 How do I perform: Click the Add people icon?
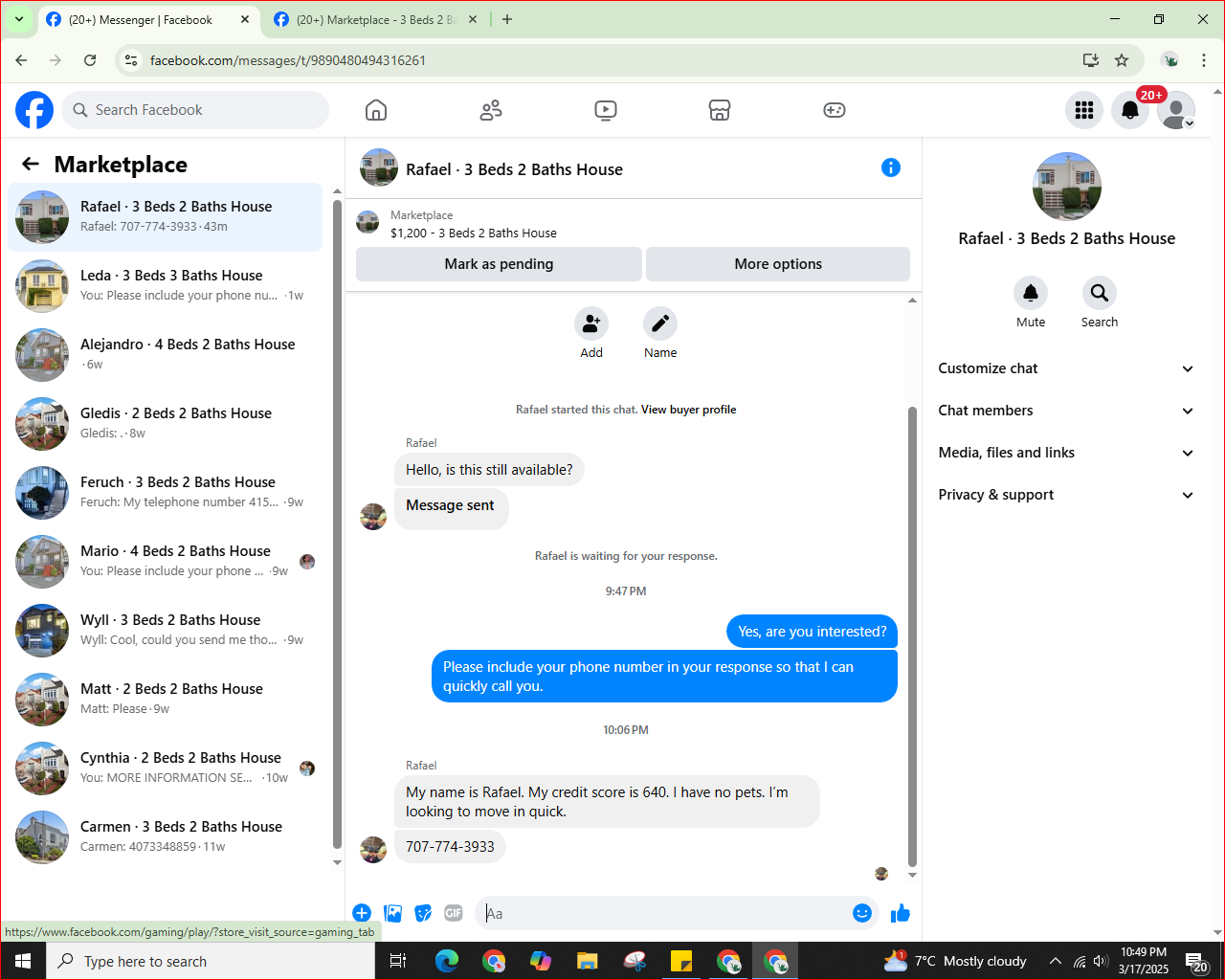591,323
